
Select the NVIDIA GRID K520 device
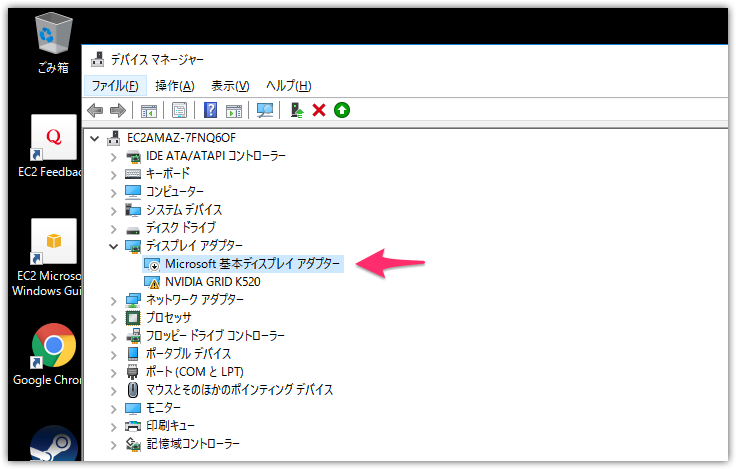[212, 282]
